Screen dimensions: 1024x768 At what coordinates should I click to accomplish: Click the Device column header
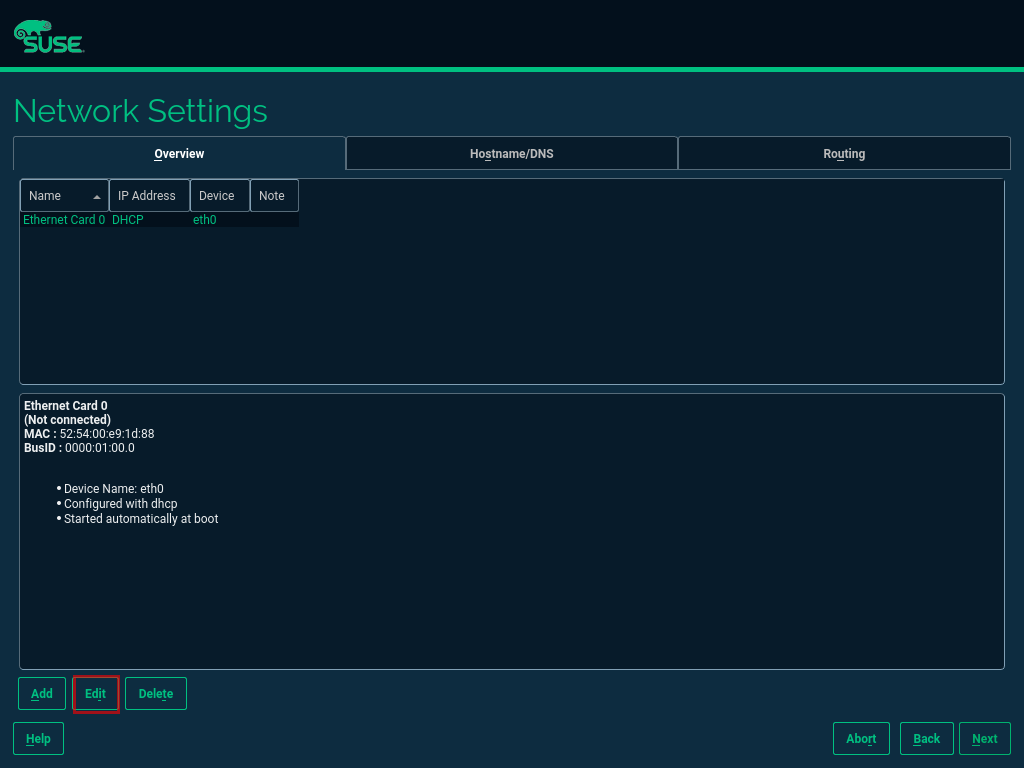[x=218, y=195]
